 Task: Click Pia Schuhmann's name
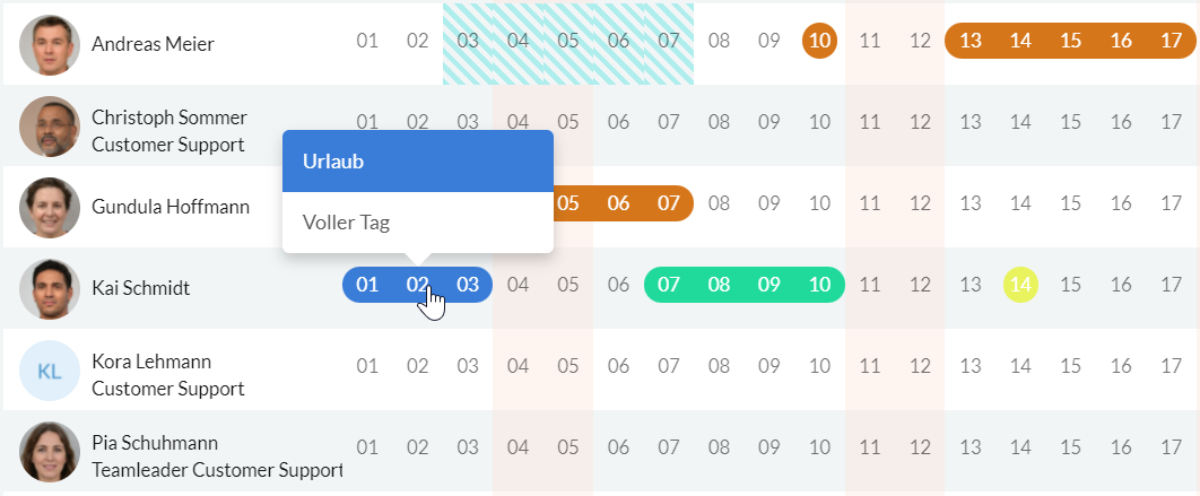[x=155, y=443]
